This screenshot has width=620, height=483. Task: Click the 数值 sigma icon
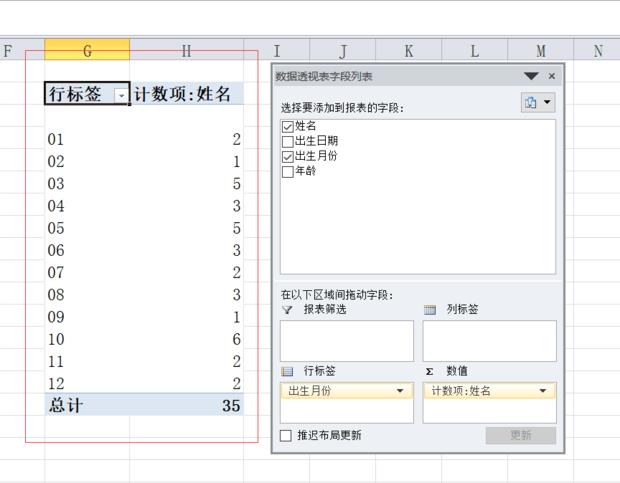coord(430,371)
